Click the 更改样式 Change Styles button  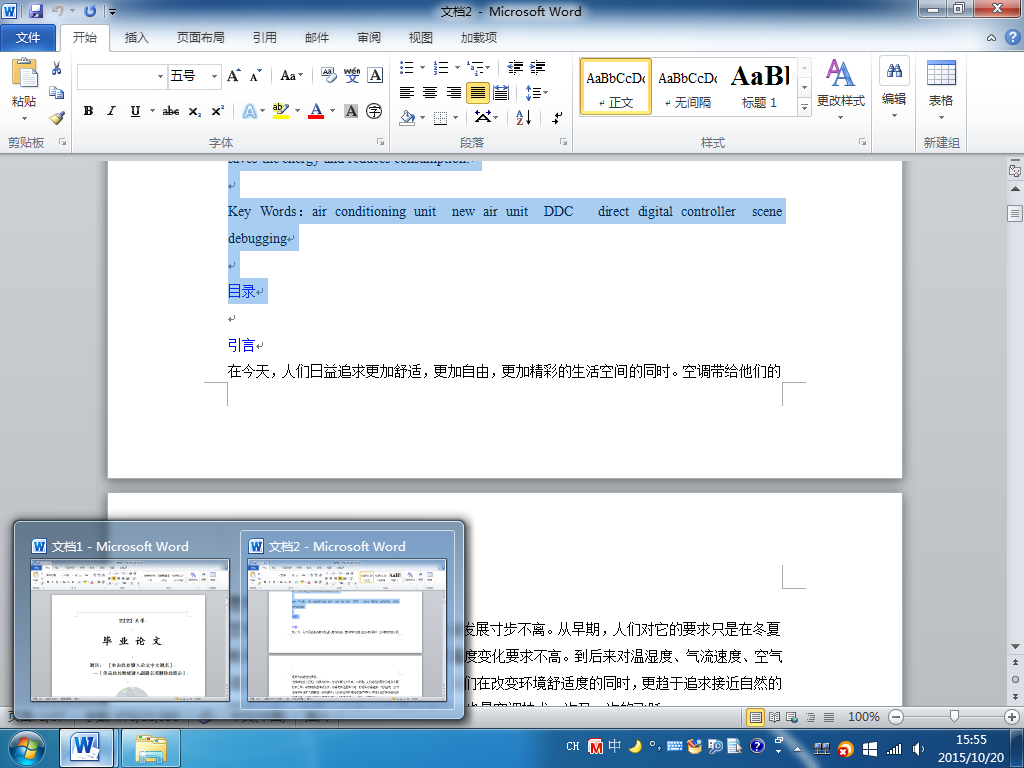[840, 89]
